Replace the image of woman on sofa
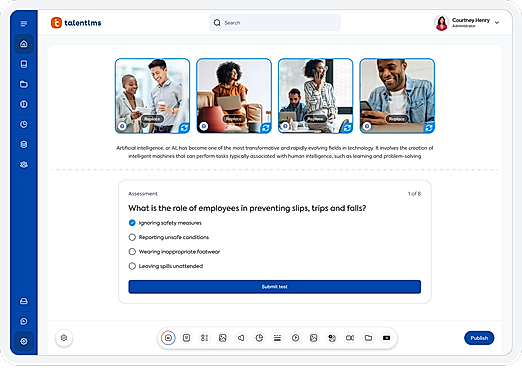The height and width of the screenshot is (368, 522). [234, 119]
